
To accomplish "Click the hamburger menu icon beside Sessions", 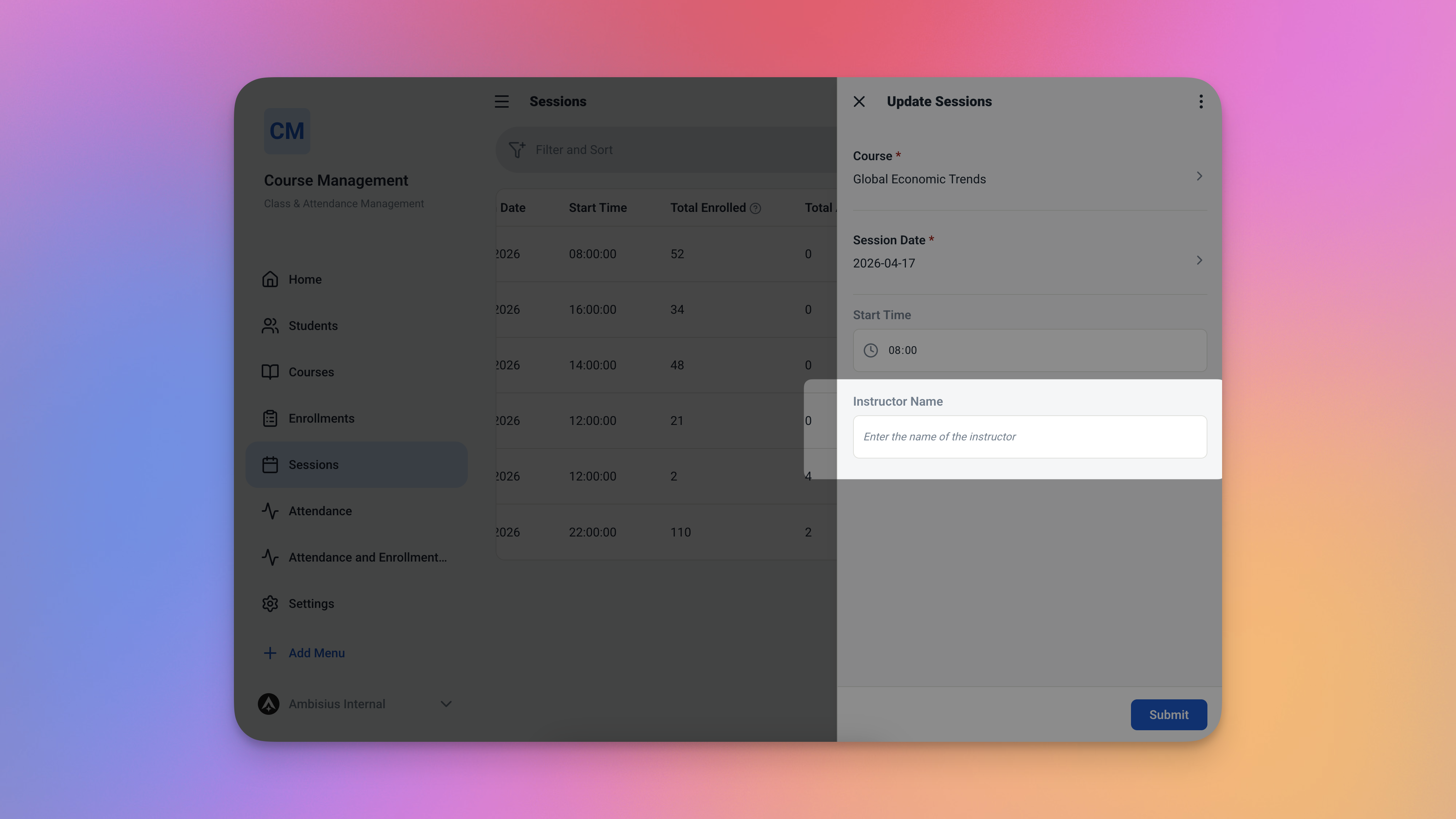I will [x=501, y=102].
